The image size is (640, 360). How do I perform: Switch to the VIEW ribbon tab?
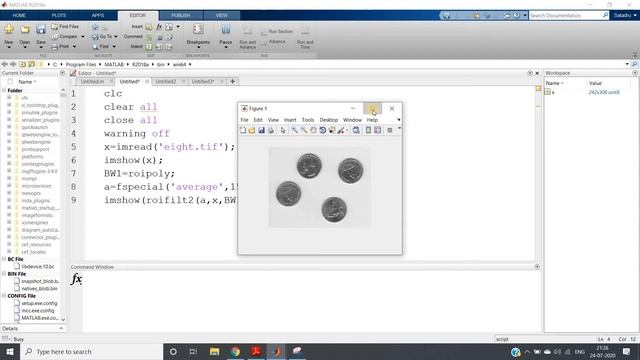(x=222, y=16)
